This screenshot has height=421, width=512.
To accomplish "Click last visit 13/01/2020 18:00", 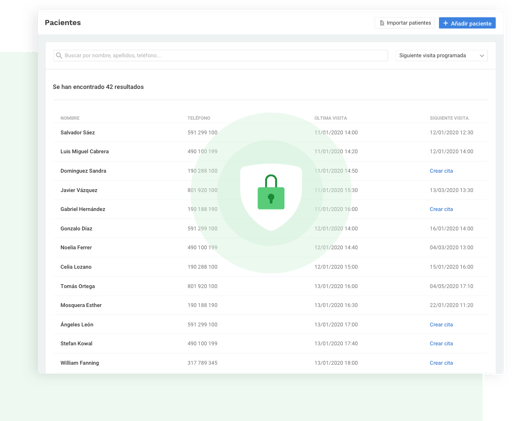I will [x=336, y=363].
